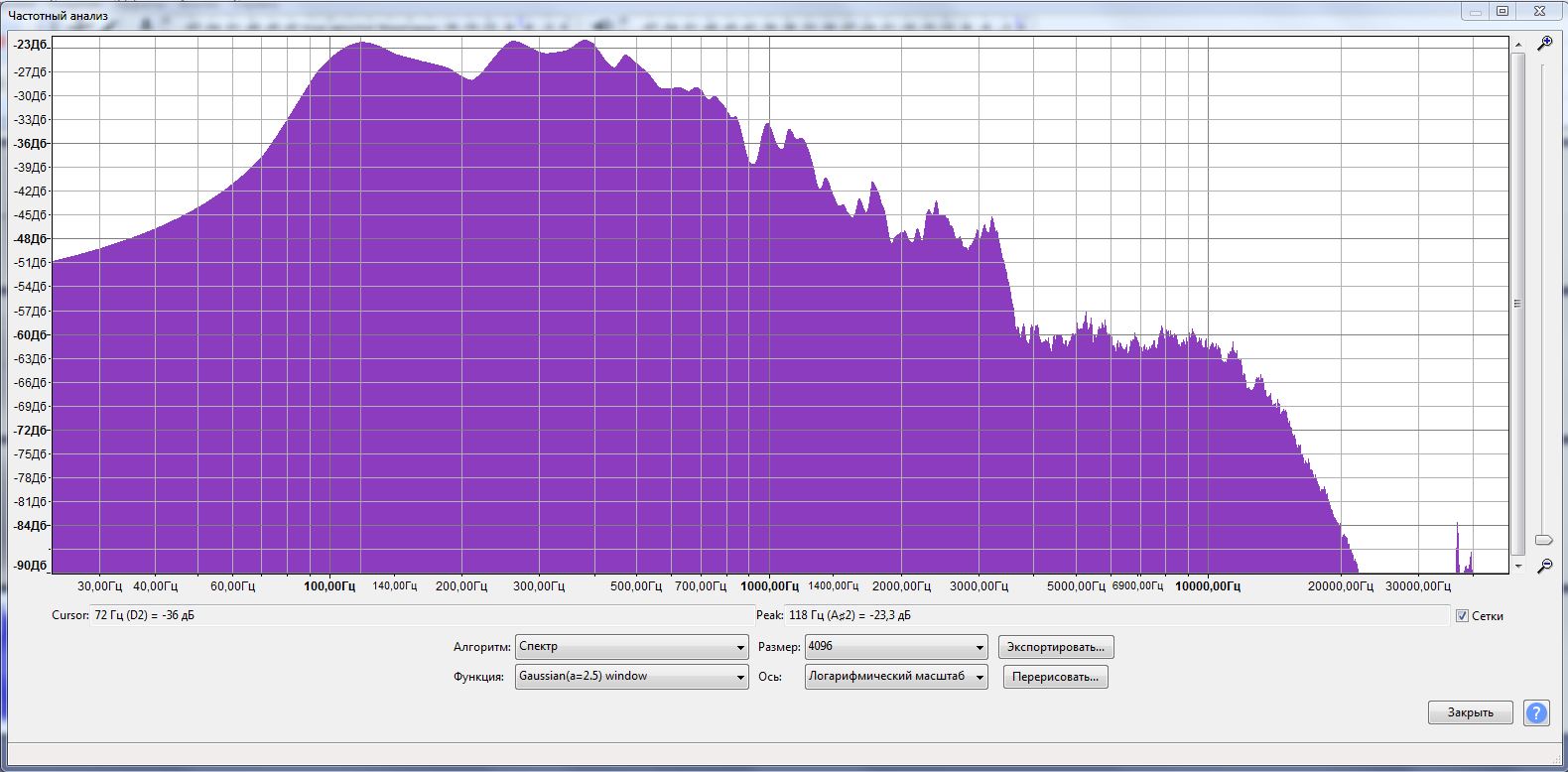The image size is (1568, 772).
Task: Close the window with the title bar X
Action: (x=1540, y=11)
